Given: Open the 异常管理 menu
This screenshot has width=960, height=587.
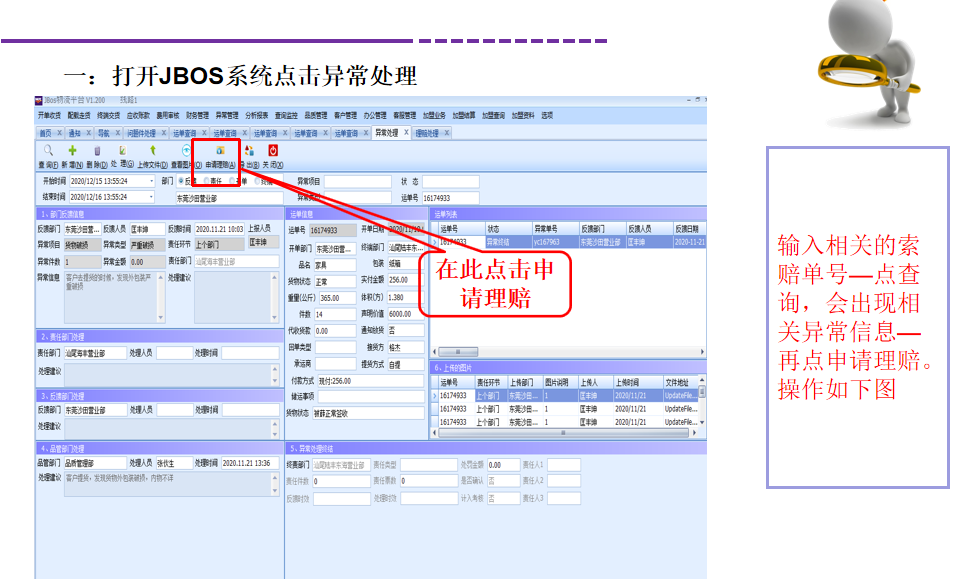Looking at the screenshot, I should tap(227, 116).
